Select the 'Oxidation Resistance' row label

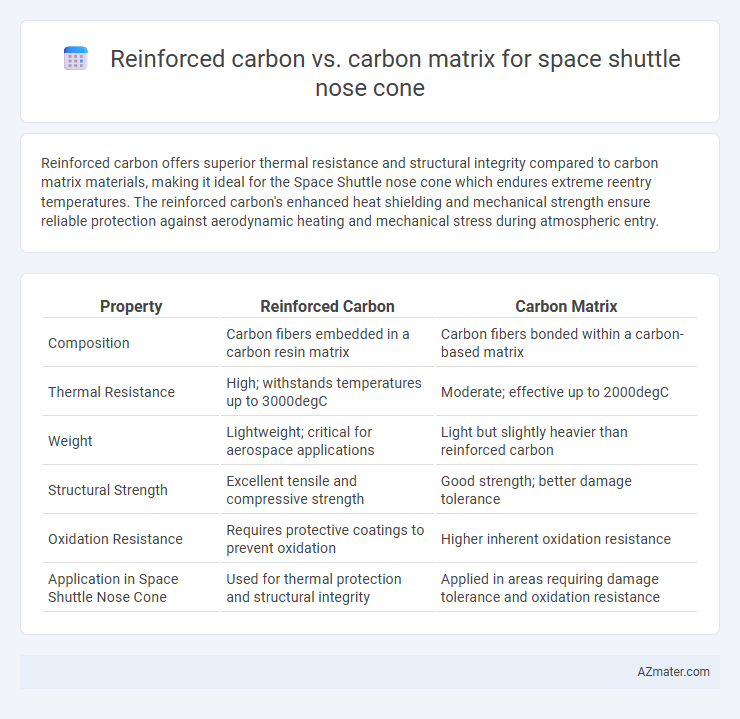click(115, 539)
